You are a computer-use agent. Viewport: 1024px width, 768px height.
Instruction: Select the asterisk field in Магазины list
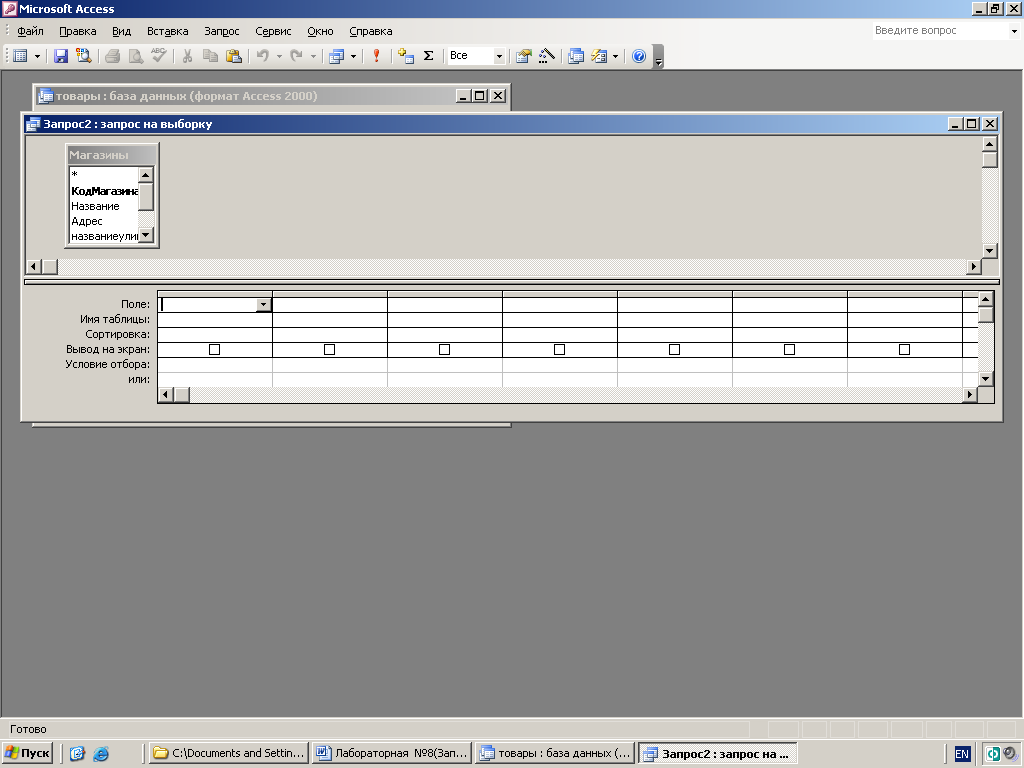pyautogui.click(x=103, y=174)
